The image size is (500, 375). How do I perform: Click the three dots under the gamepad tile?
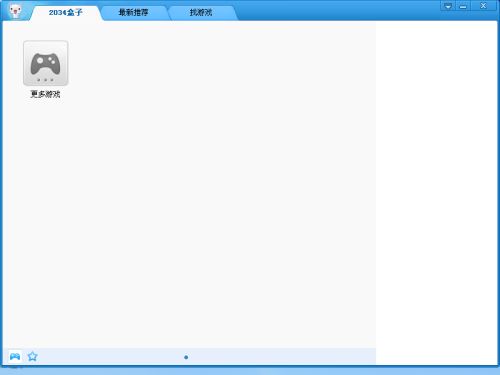click(45, 80)
